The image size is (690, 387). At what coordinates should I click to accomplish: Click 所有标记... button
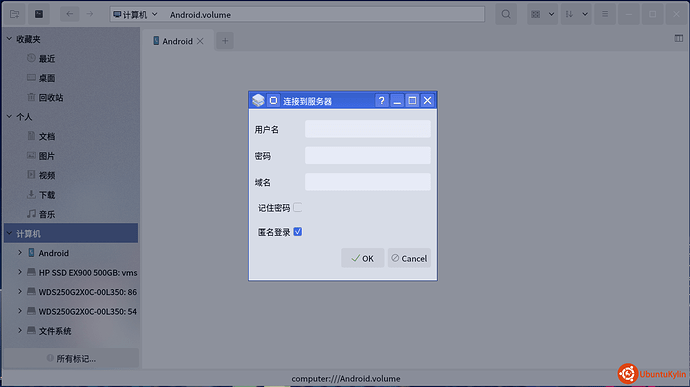coord(71,358)
